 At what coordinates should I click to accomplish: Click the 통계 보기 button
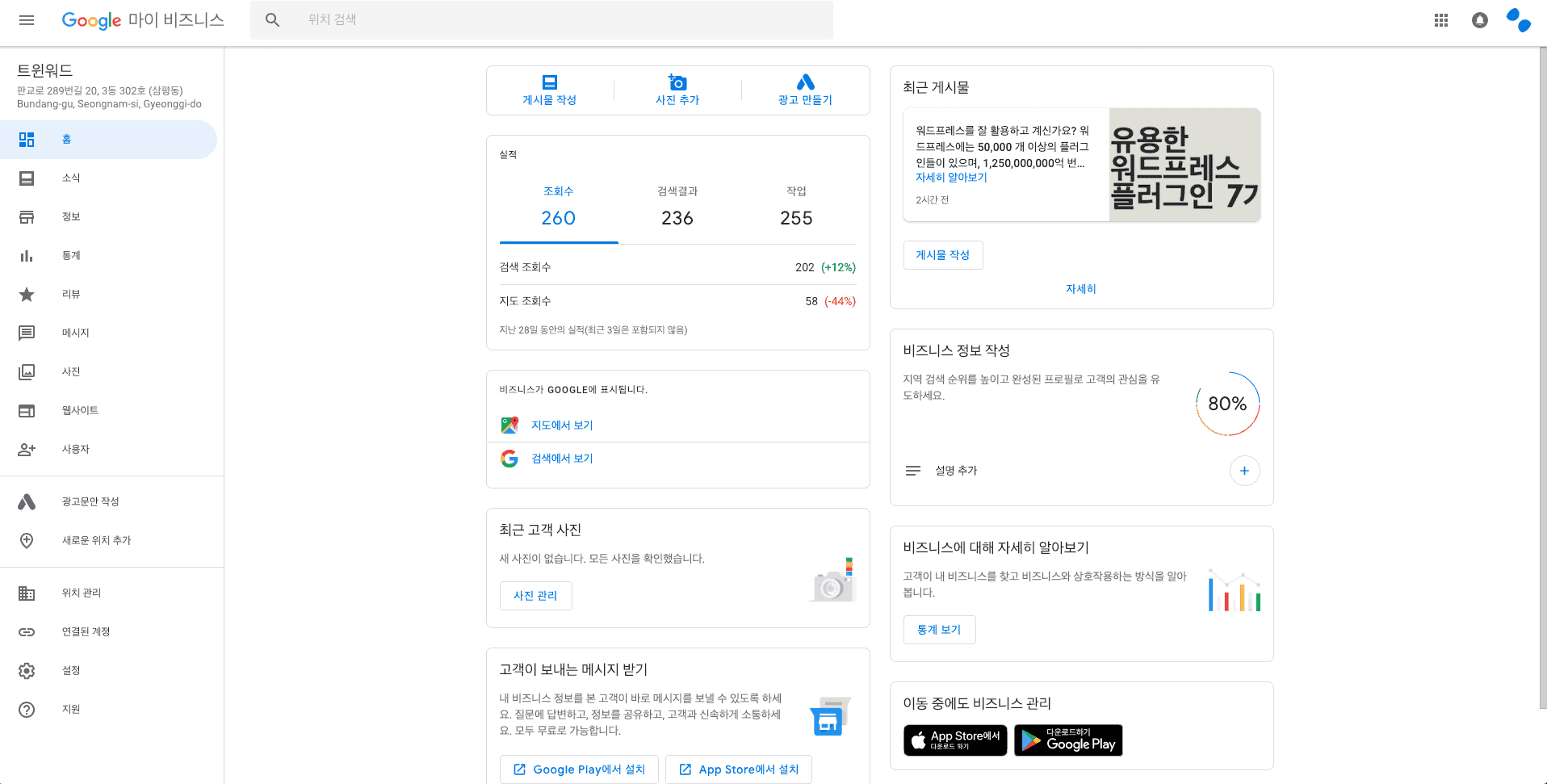pyautogui.click(x=939, y=630)
